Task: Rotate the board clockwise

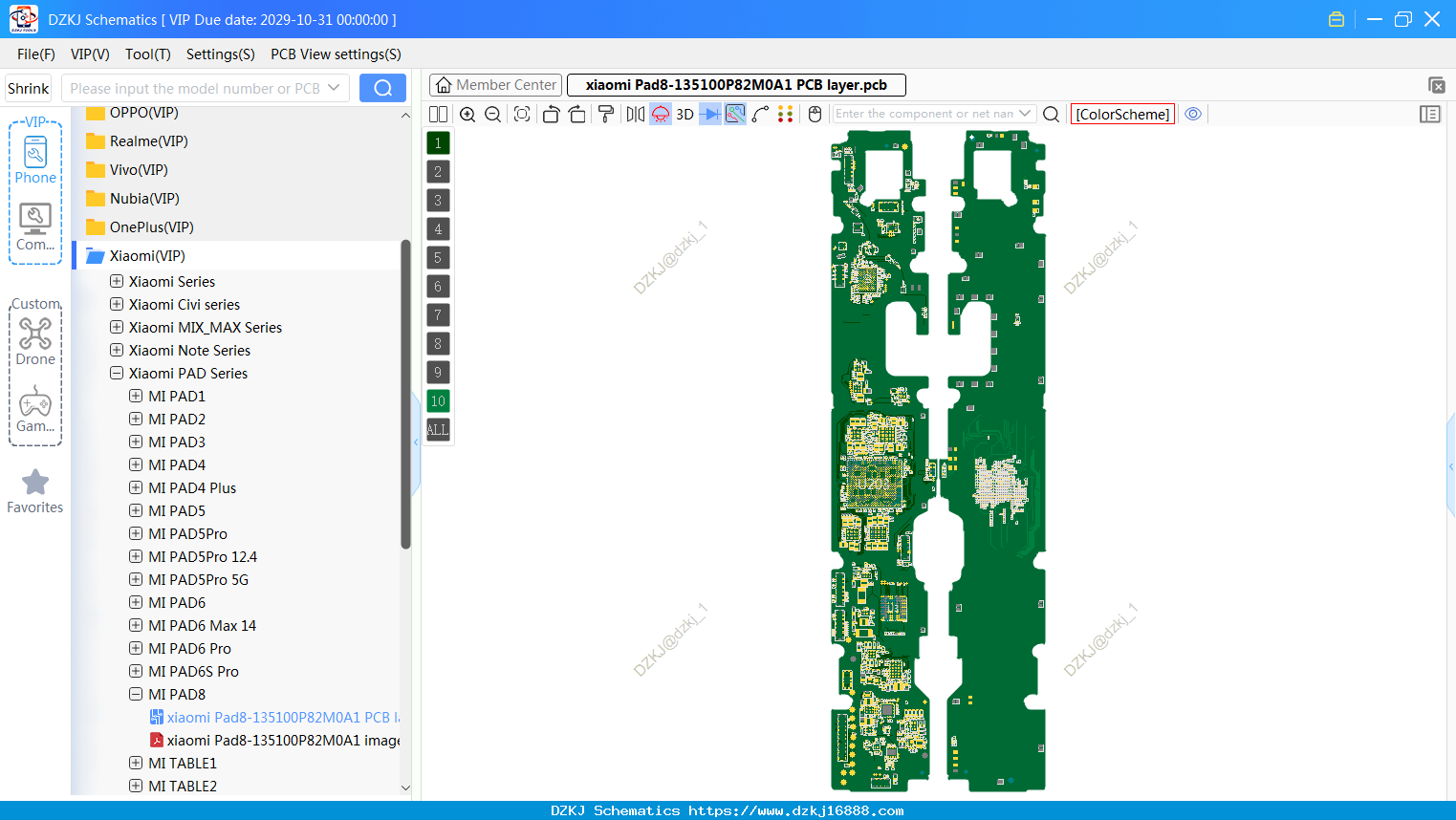Action: 576,114
